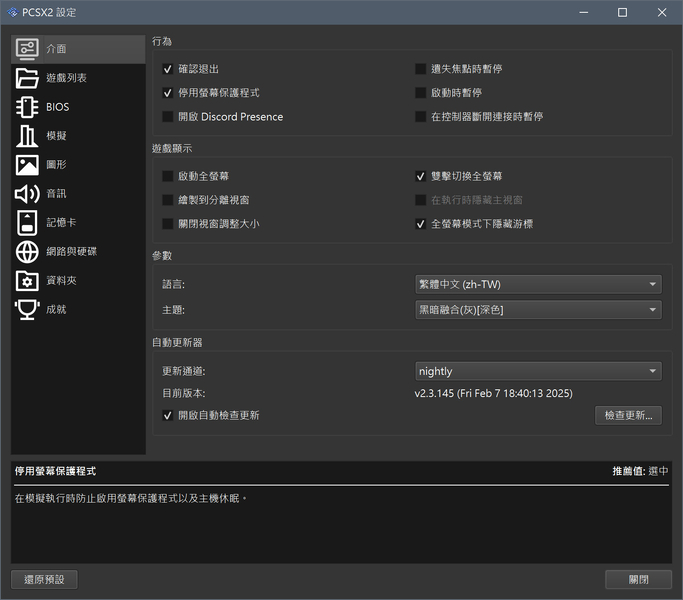This screenshot has width=683, height=600.
Task: Minimize the PCSX2 設定 window
Action: point(584,12)
